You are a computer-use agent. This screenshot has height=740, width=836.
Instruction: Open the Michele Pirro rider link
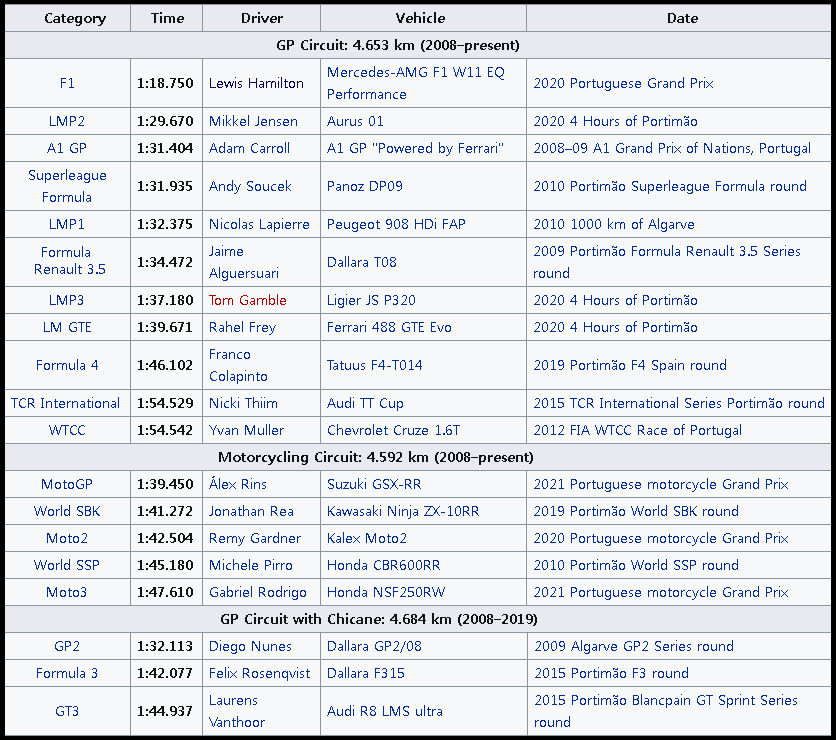250,565
